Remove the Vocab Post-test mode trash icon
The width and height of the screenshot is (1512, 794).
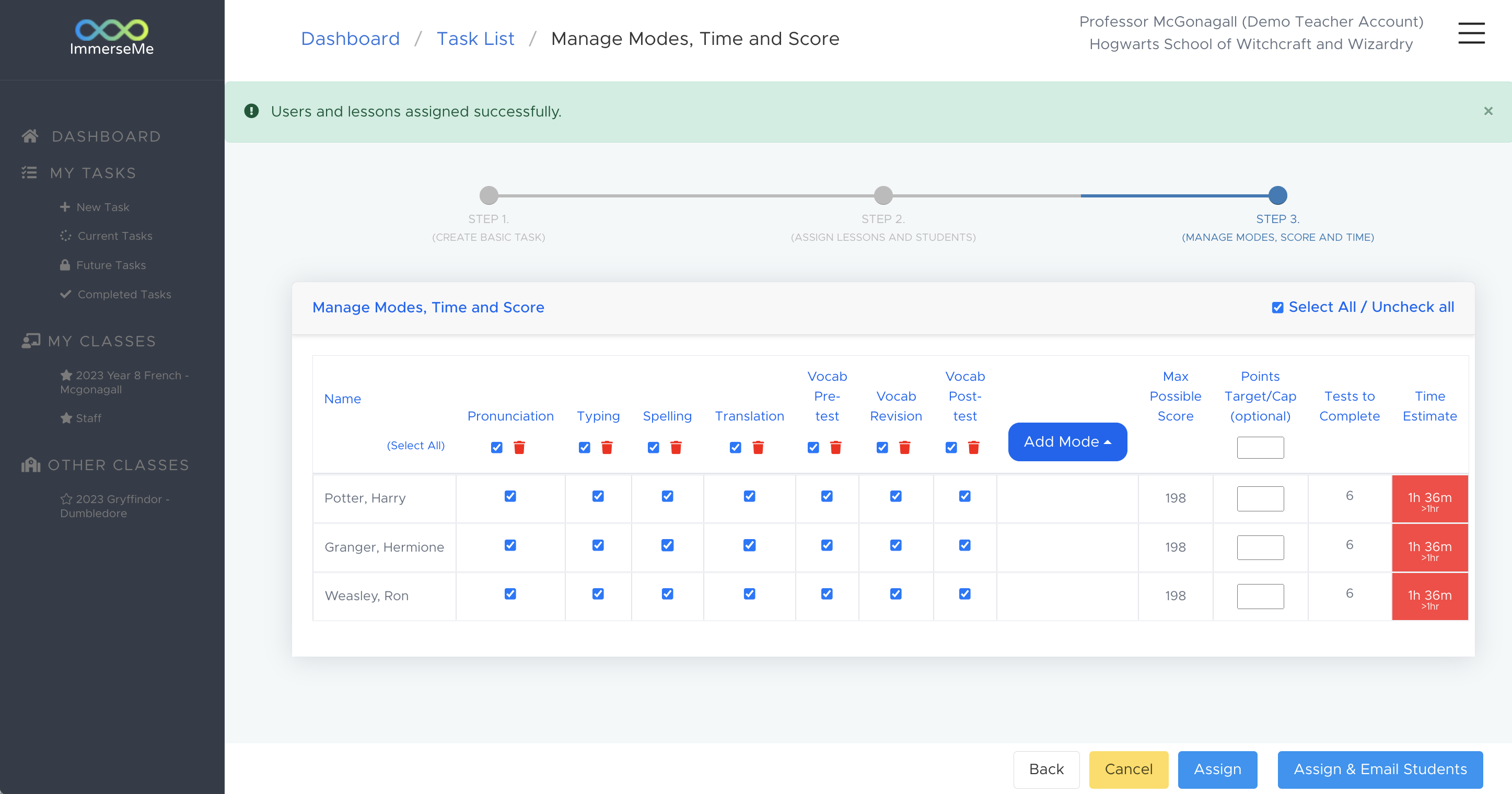click(x=973, y=447)
